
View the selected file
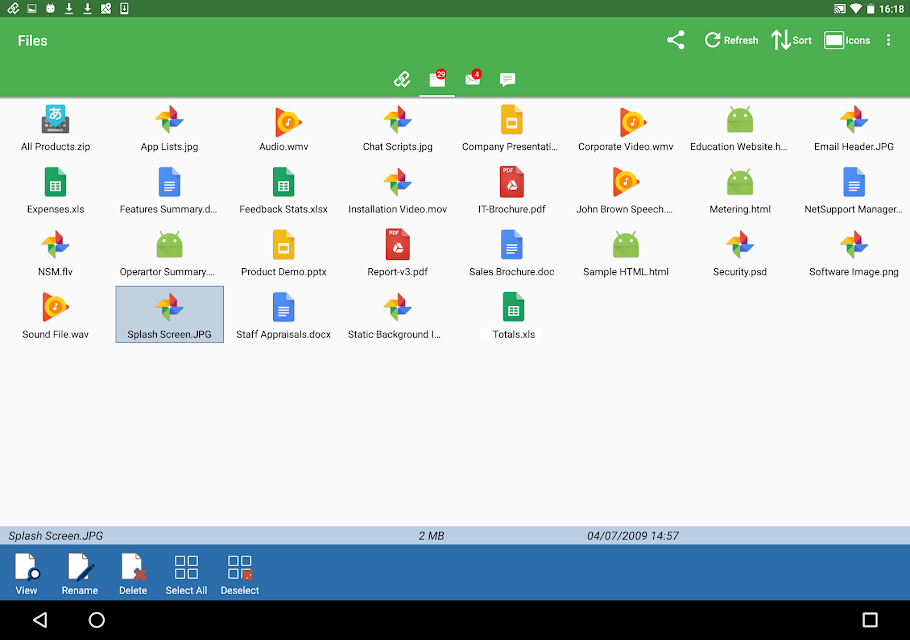(x=27, y=573)
